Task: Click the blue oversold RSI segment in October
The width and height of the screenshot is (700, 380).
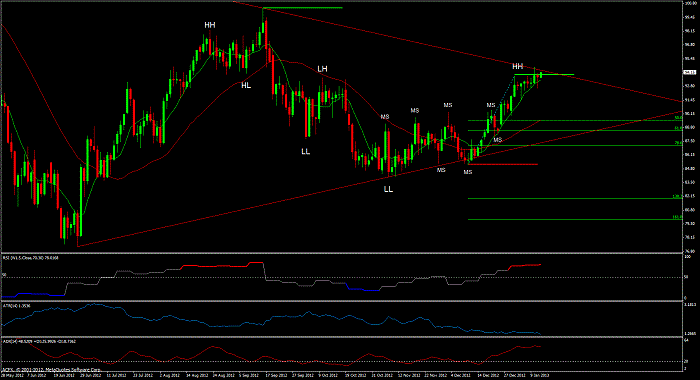Action: (362, 289)
